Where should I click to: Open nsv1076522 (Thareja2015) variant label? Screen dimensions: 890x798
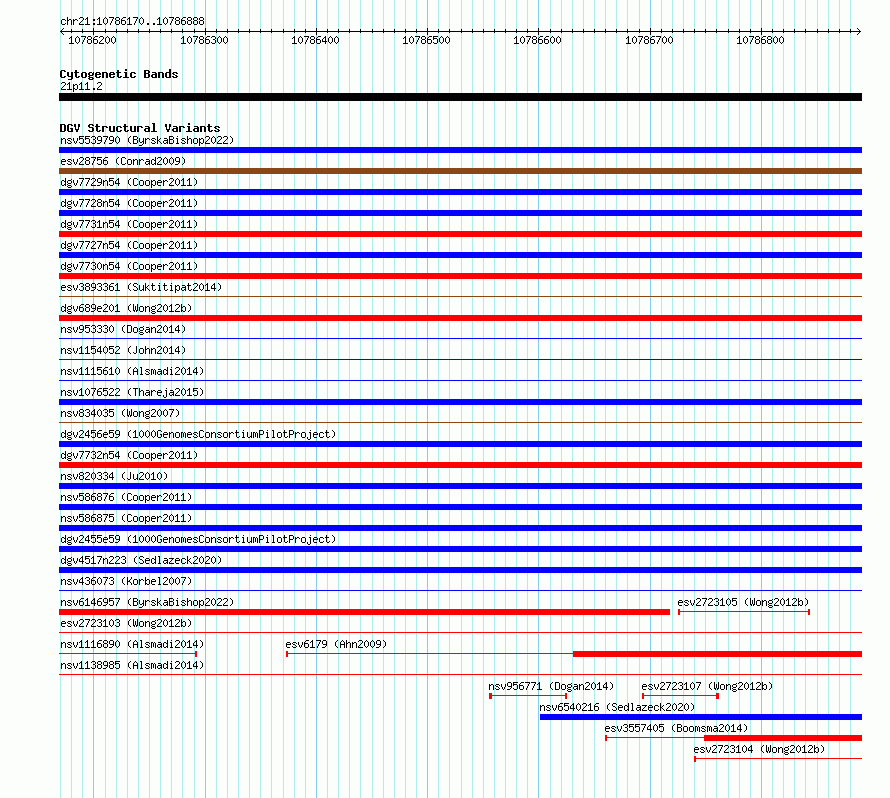tap(132, 392)
